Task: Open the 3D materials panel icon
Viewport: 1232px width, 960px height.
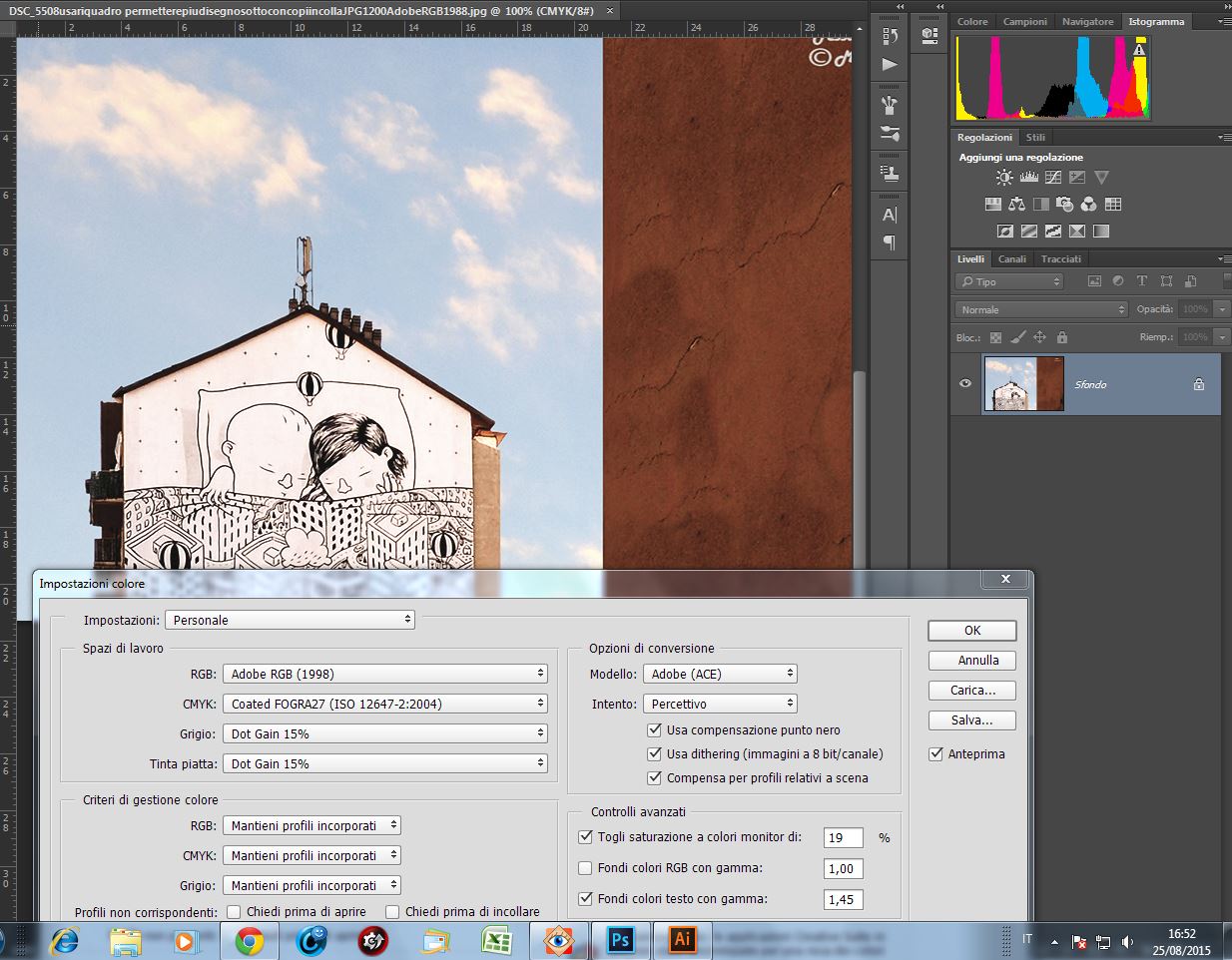Action: [929, 36]
